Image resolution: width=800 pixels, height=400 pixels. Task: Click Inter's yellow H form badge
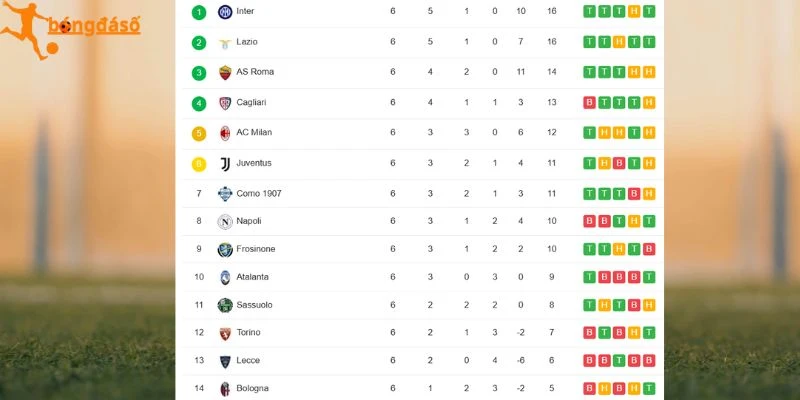click(634, 11)
